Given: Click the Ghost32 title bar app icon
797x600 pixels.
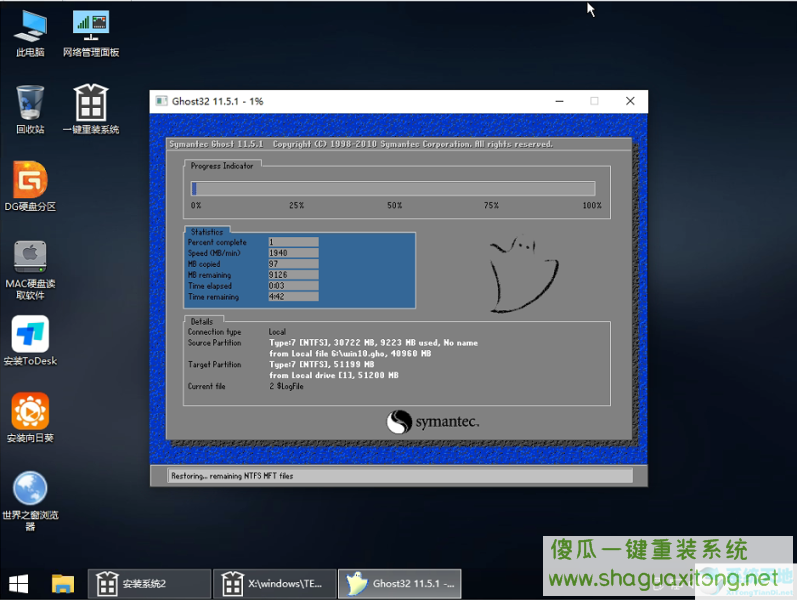Looking at the screenshot, I should click(162, 101).
